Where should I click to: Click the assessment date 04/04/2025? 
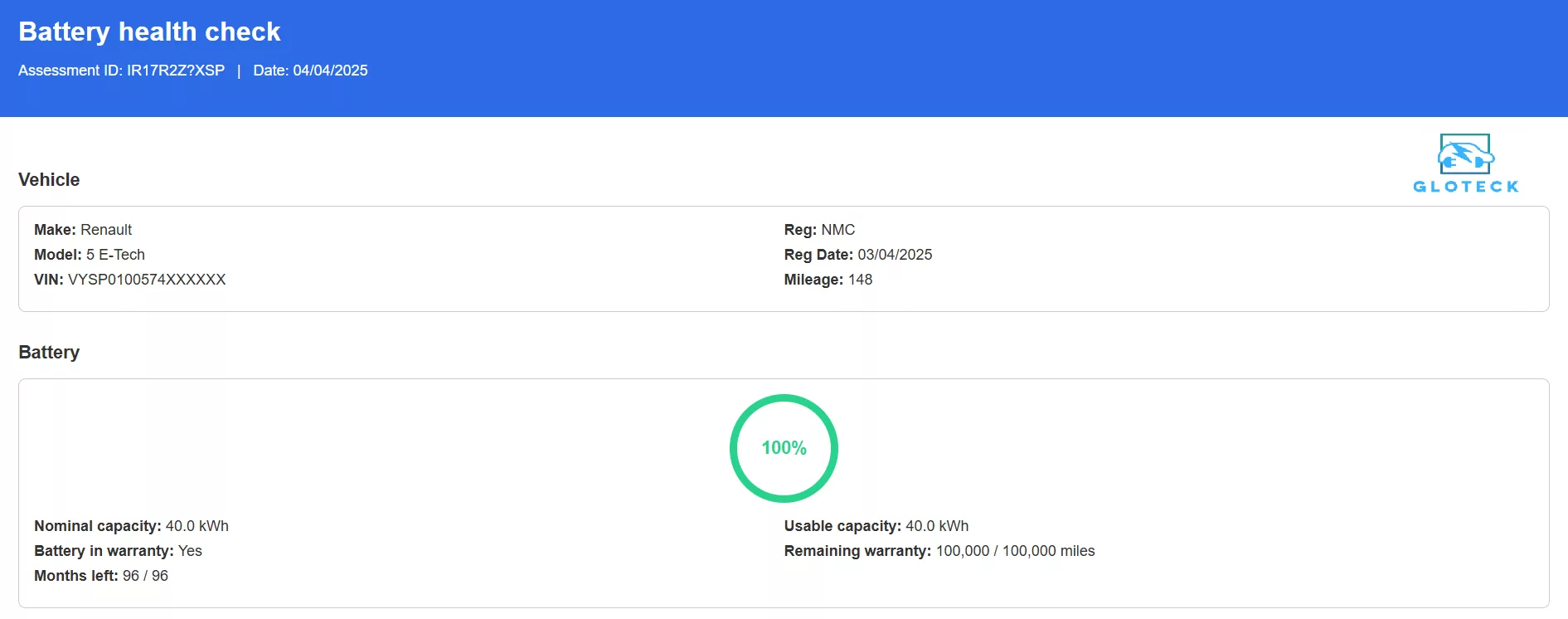coord(330,71)
